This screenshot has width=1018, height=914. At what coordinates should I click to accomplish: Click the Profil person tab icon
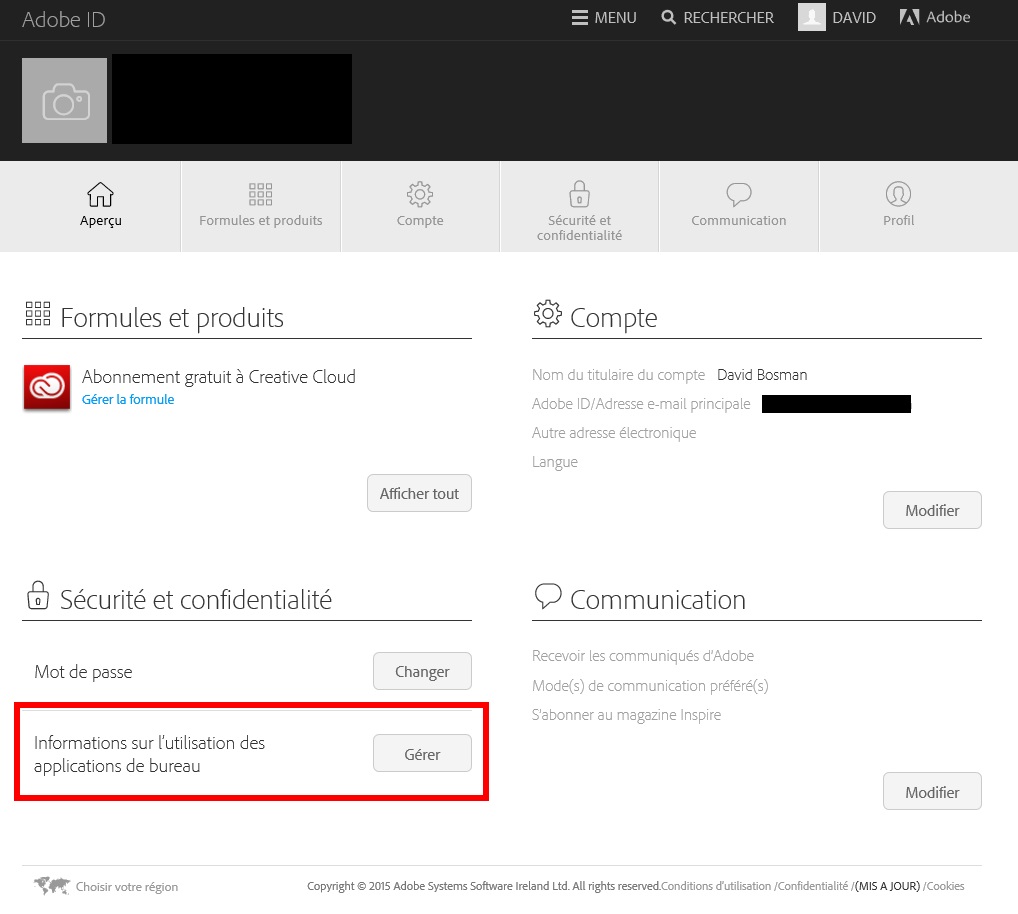[x=899, y=194]
